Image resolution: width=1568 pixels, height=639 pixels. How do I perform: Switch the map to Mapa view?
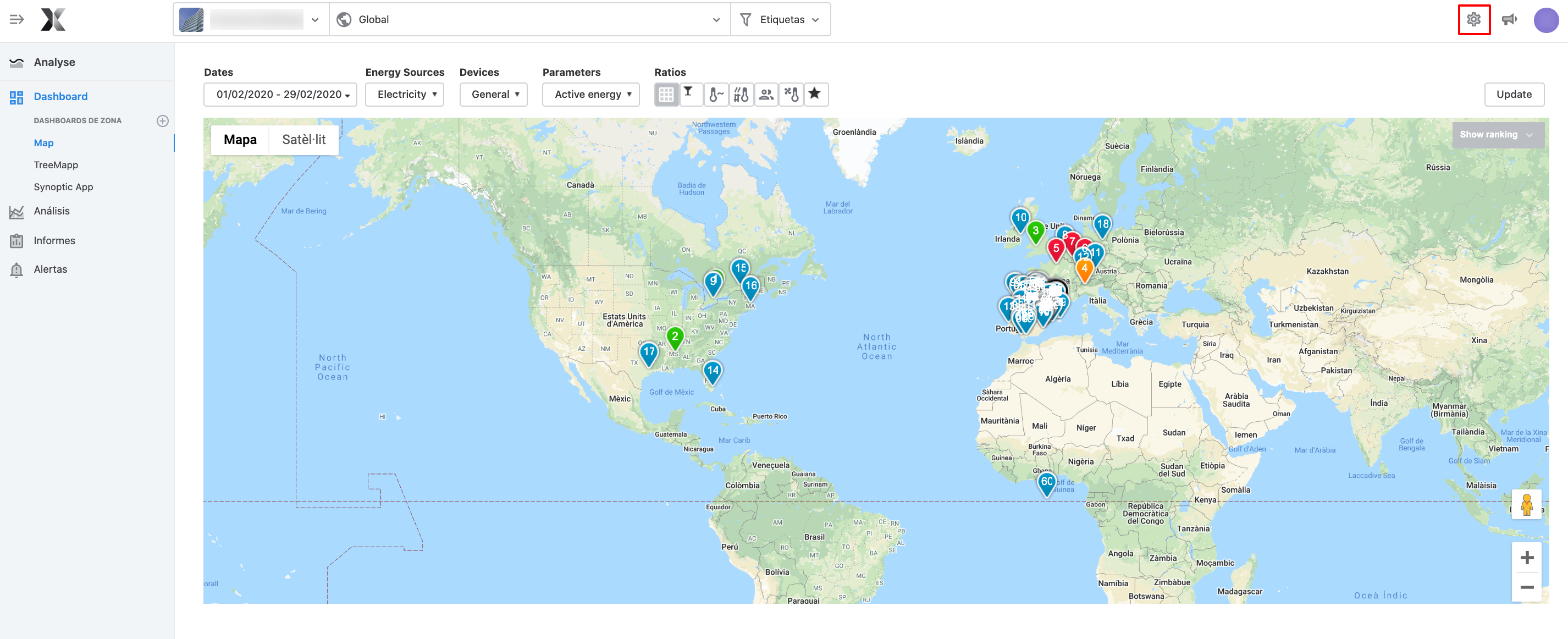pyautogui.click(x=240, y=139)
